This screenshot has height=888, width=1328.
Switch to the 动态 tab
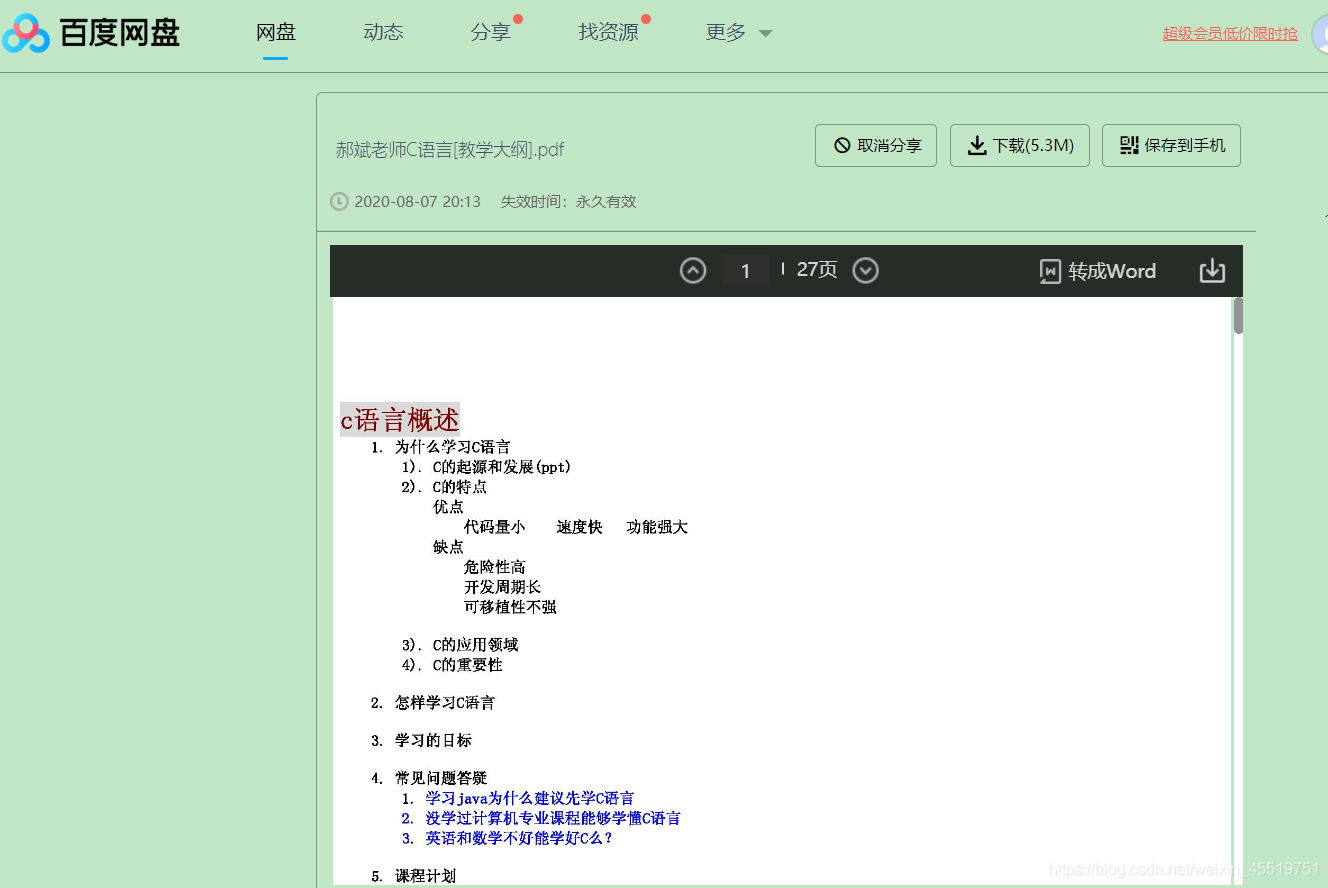(383, 32)
